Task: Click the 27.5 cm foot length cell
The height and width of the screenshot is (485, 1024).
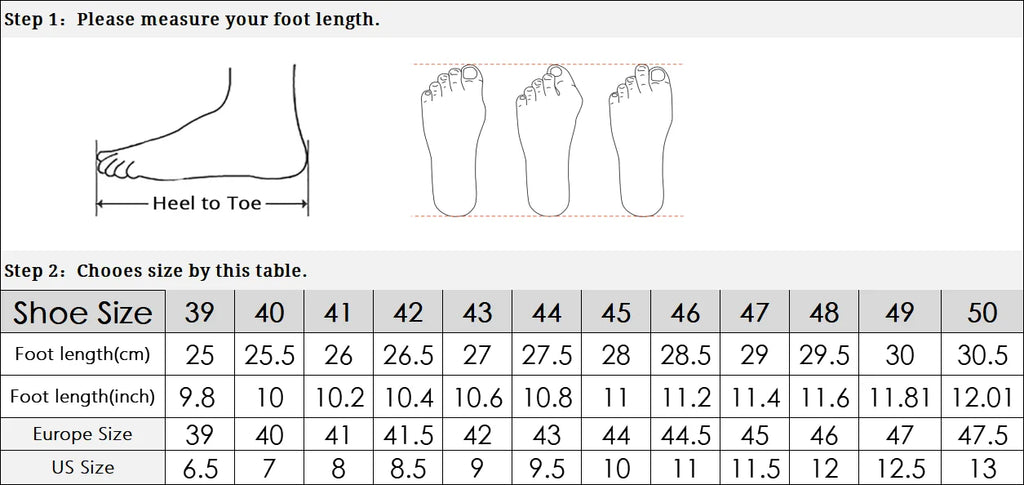Action: click(546, 355)
